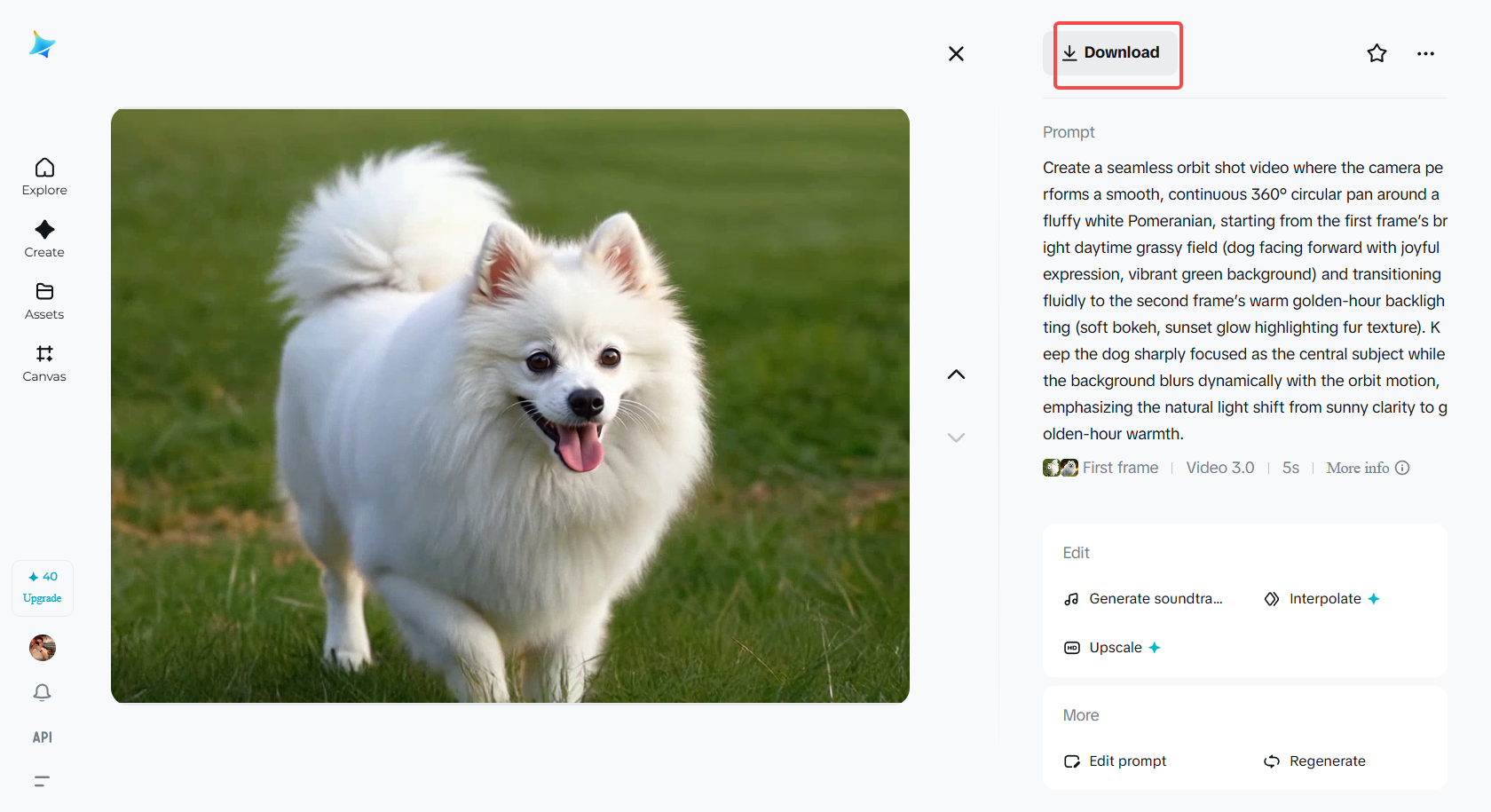Expand the sidebar menu icon at bottom
Viewport: 1491px width, 812px height.
[x=42, y=781]
